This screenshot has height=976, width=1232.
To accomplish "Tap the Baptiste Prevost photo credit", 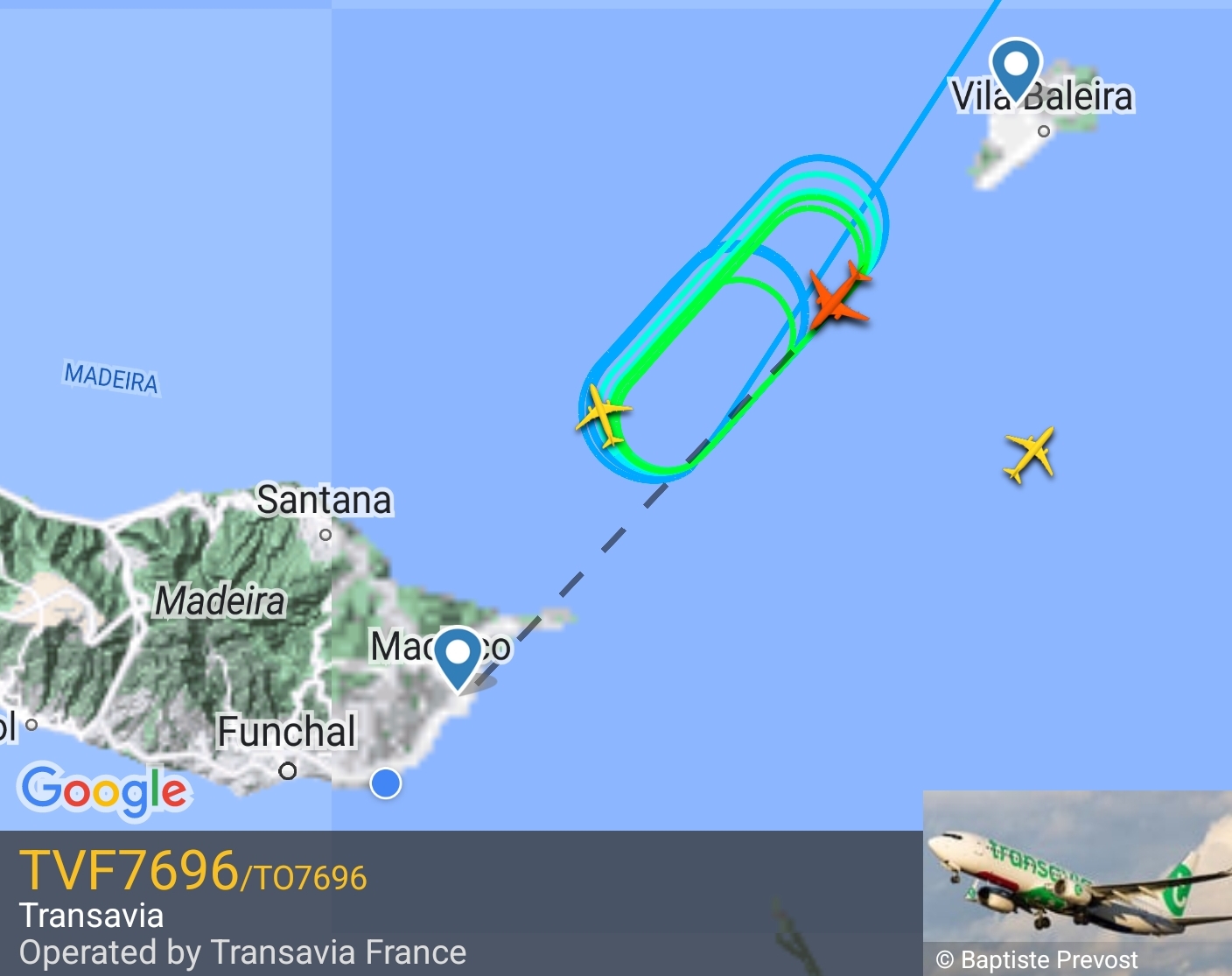I will pyautogui.click(x=1037, y=960).
